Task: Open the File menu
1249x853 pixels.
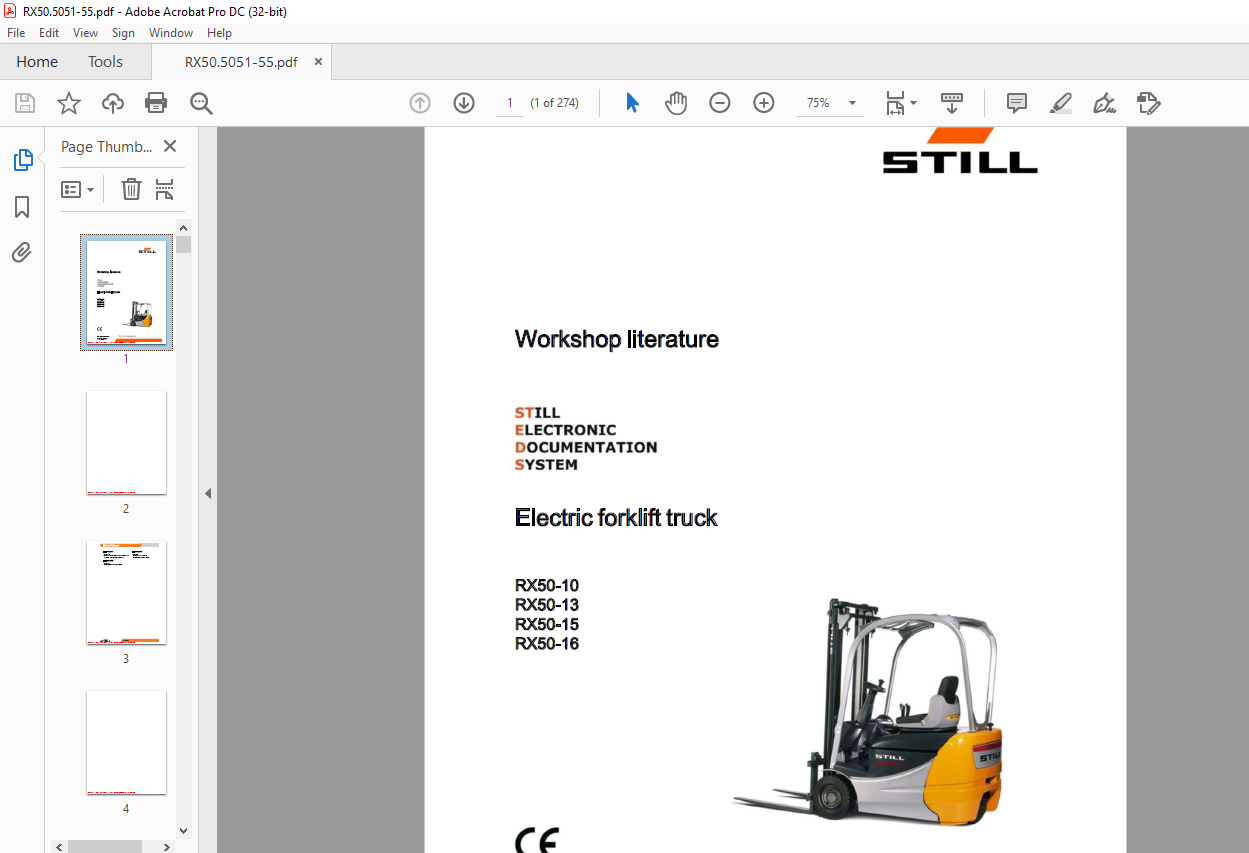Action: pyautogui.click(x=16, y=33)
